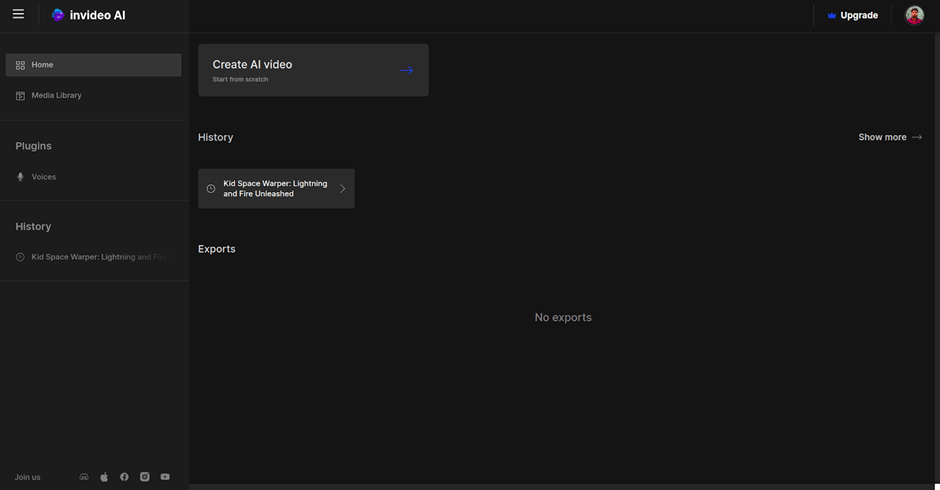The image size is (940, 490).
Task: Click the clock icon on history card
Action: click(211, 189)
